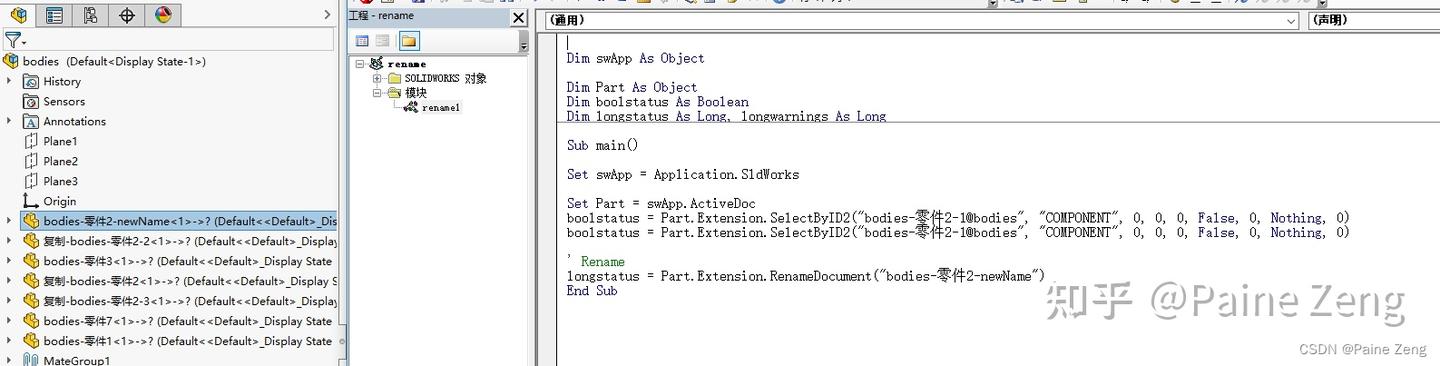Select the 复制-bodies-零件2-3<1> component
Viewport: 1440px width, 366px height.
click(180, 301)
